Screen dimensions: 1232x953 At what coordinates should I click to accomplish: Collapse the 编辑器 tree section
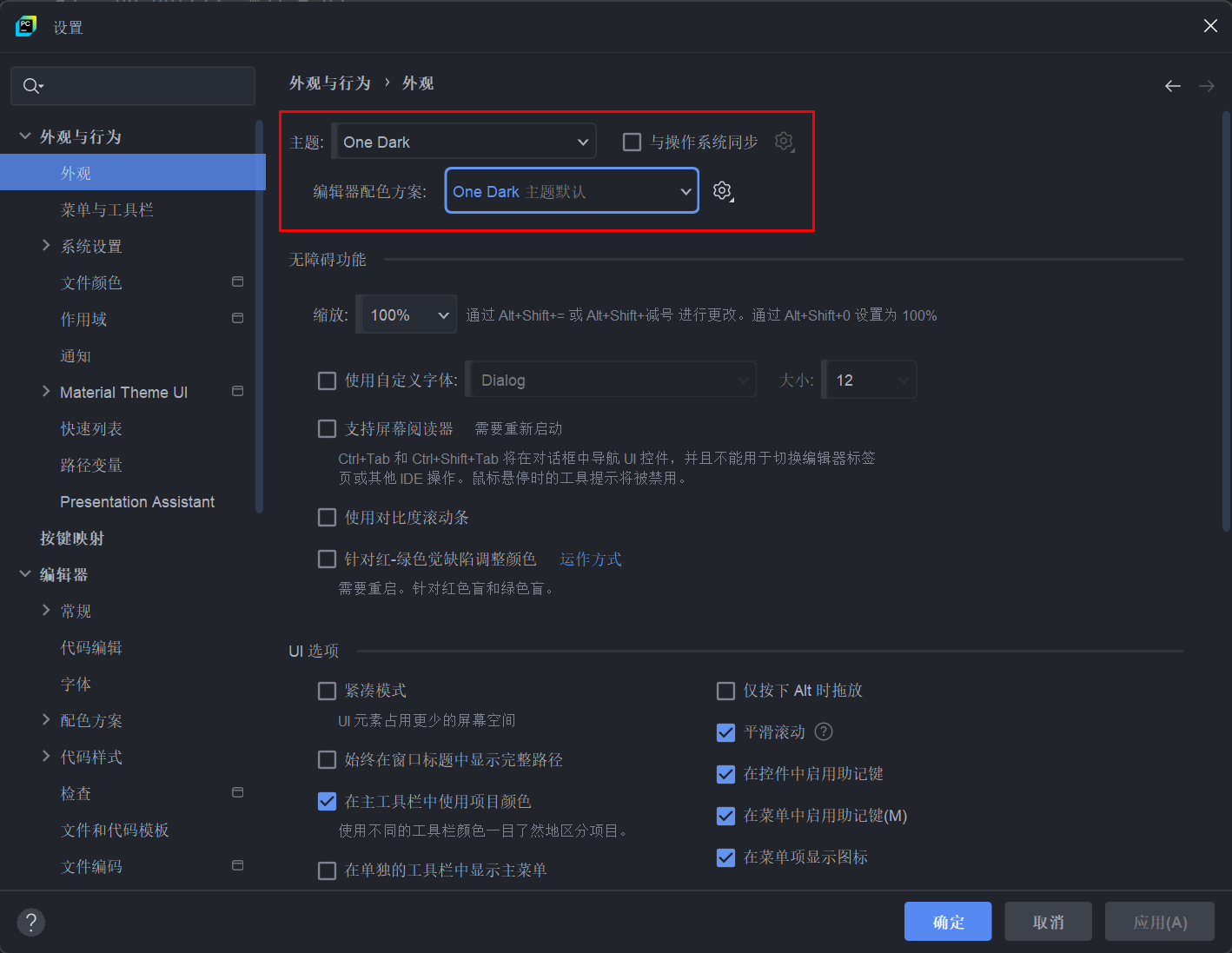pos(25,574)
